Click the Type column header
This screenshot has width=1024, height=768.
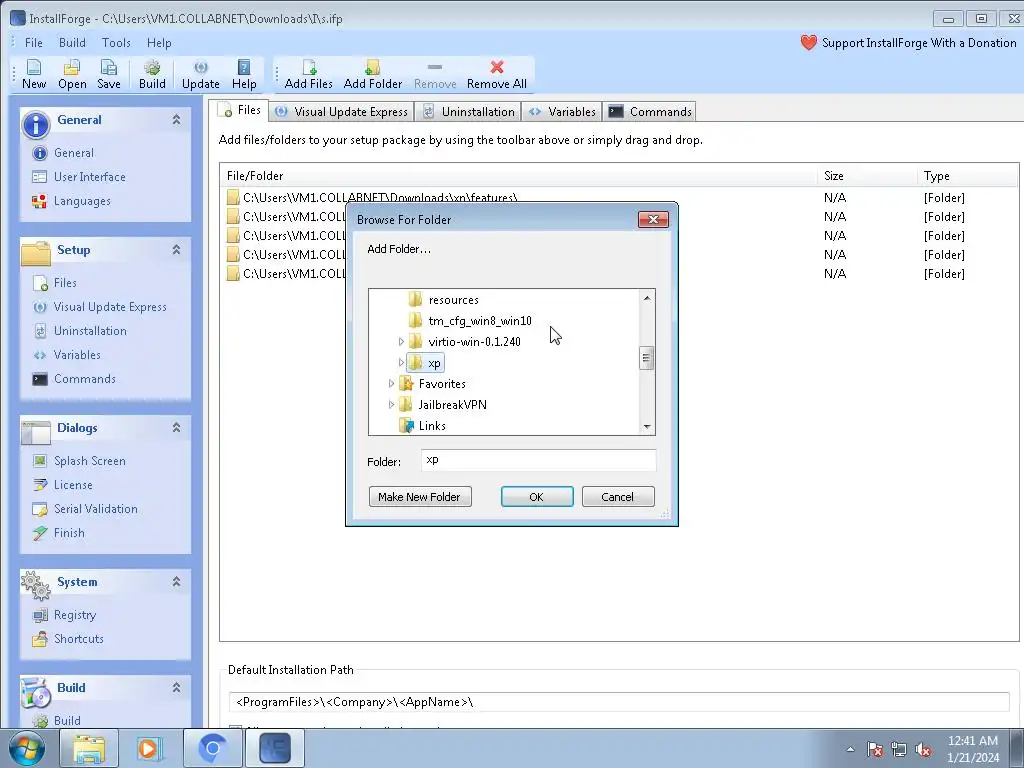[968, 176]
